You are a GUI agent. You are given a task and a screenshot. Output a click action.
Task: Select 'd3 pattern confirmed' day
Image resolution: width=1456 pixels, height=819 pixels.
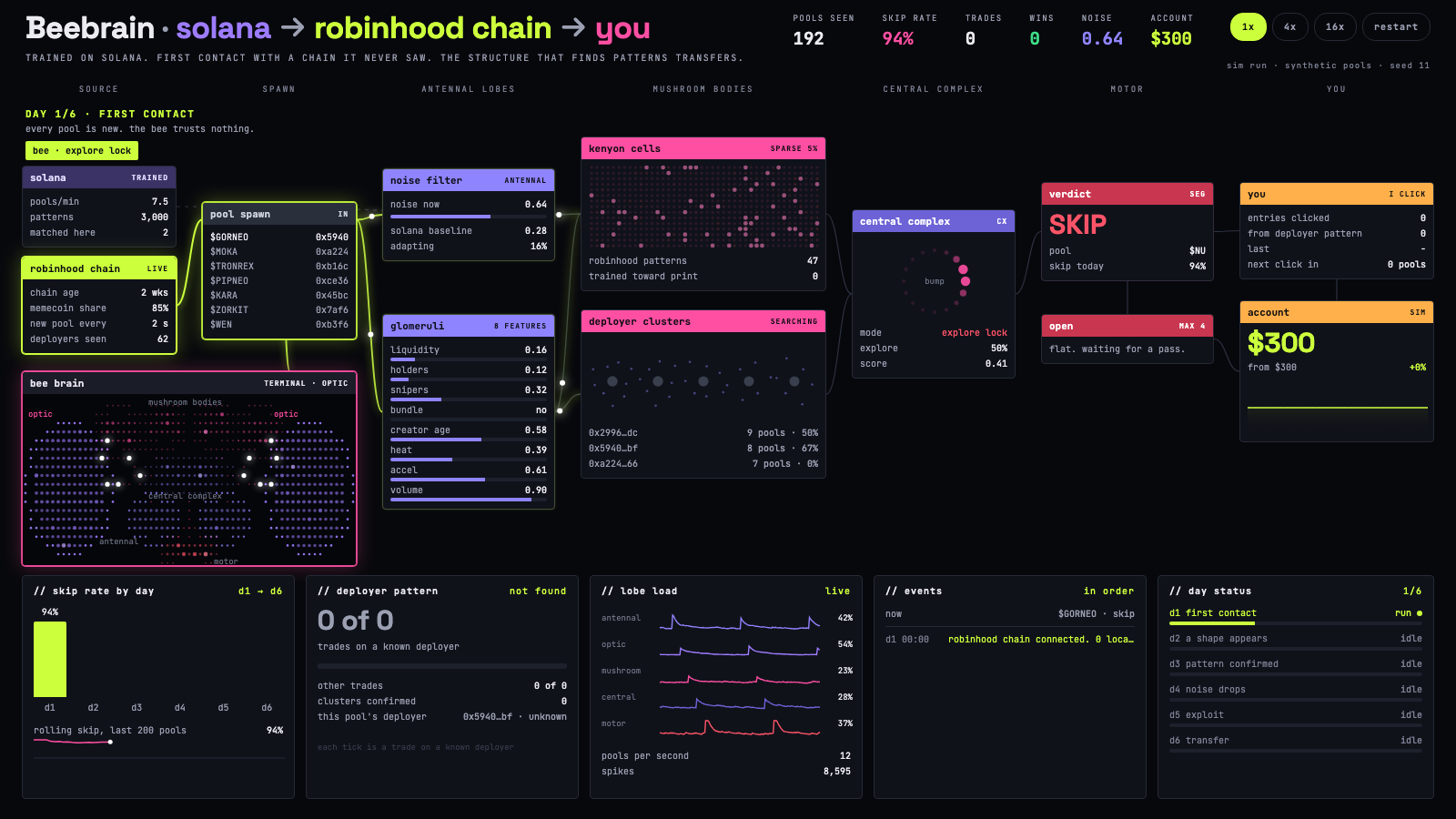click(x=1295, y=666)
